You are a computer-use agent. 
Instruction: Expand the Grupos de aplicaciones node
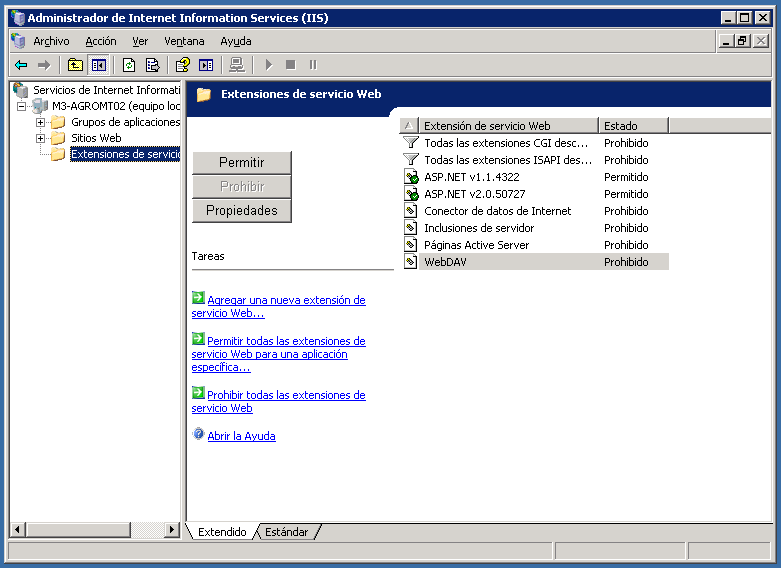coord(40,122)
